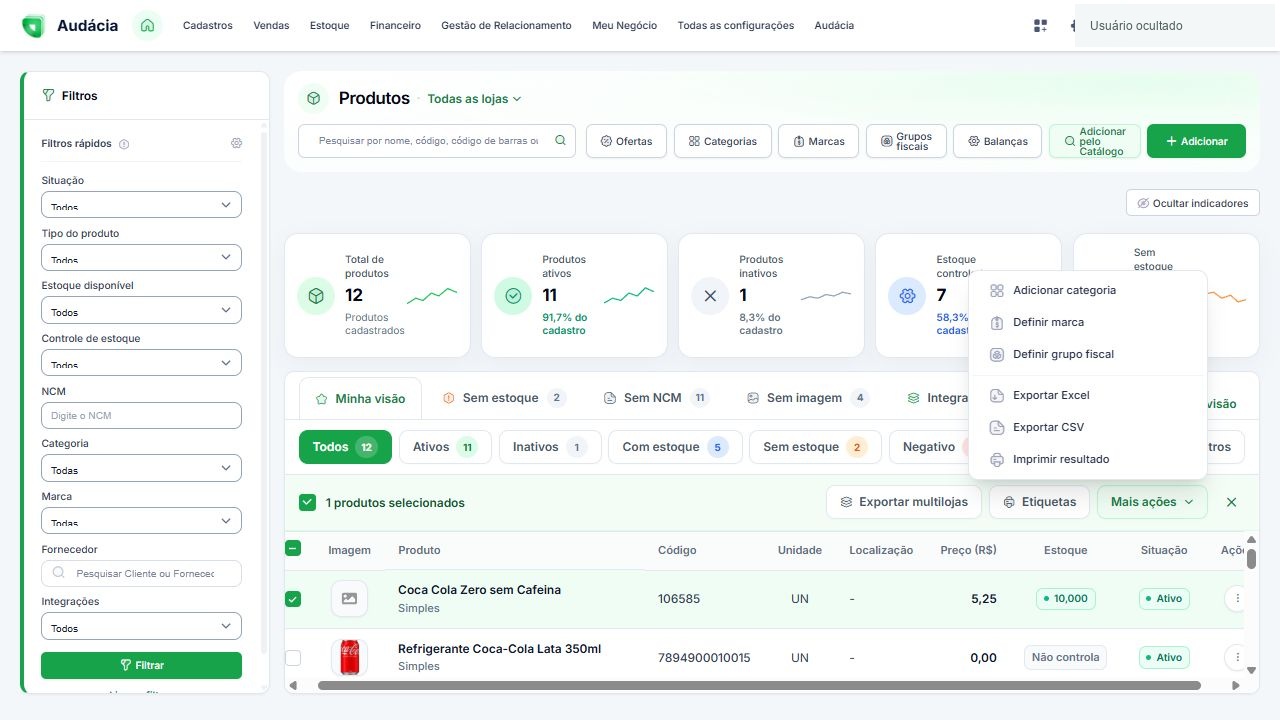Image resolution: width=1280 pixels, height=720 pixels.
Task: Click the search magnifier icon
Action: pyautogui.click(x=560, y=141)
